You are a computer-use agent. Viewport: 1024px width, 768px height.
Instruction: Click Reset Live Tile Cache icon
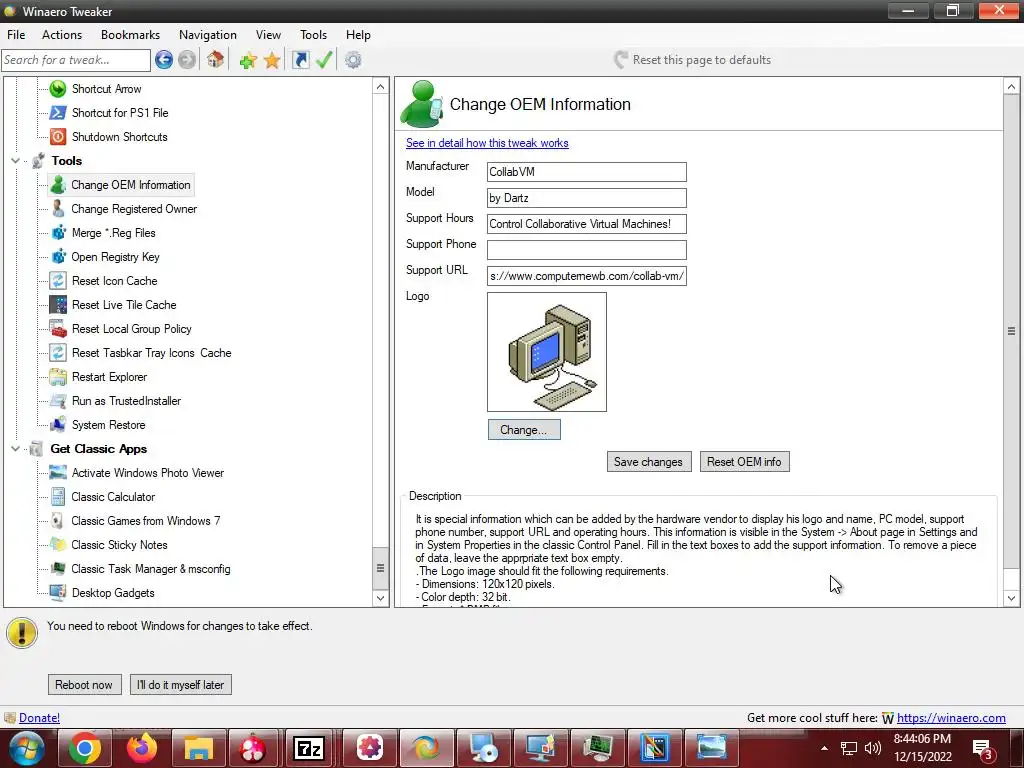click(x=58, y=305)
